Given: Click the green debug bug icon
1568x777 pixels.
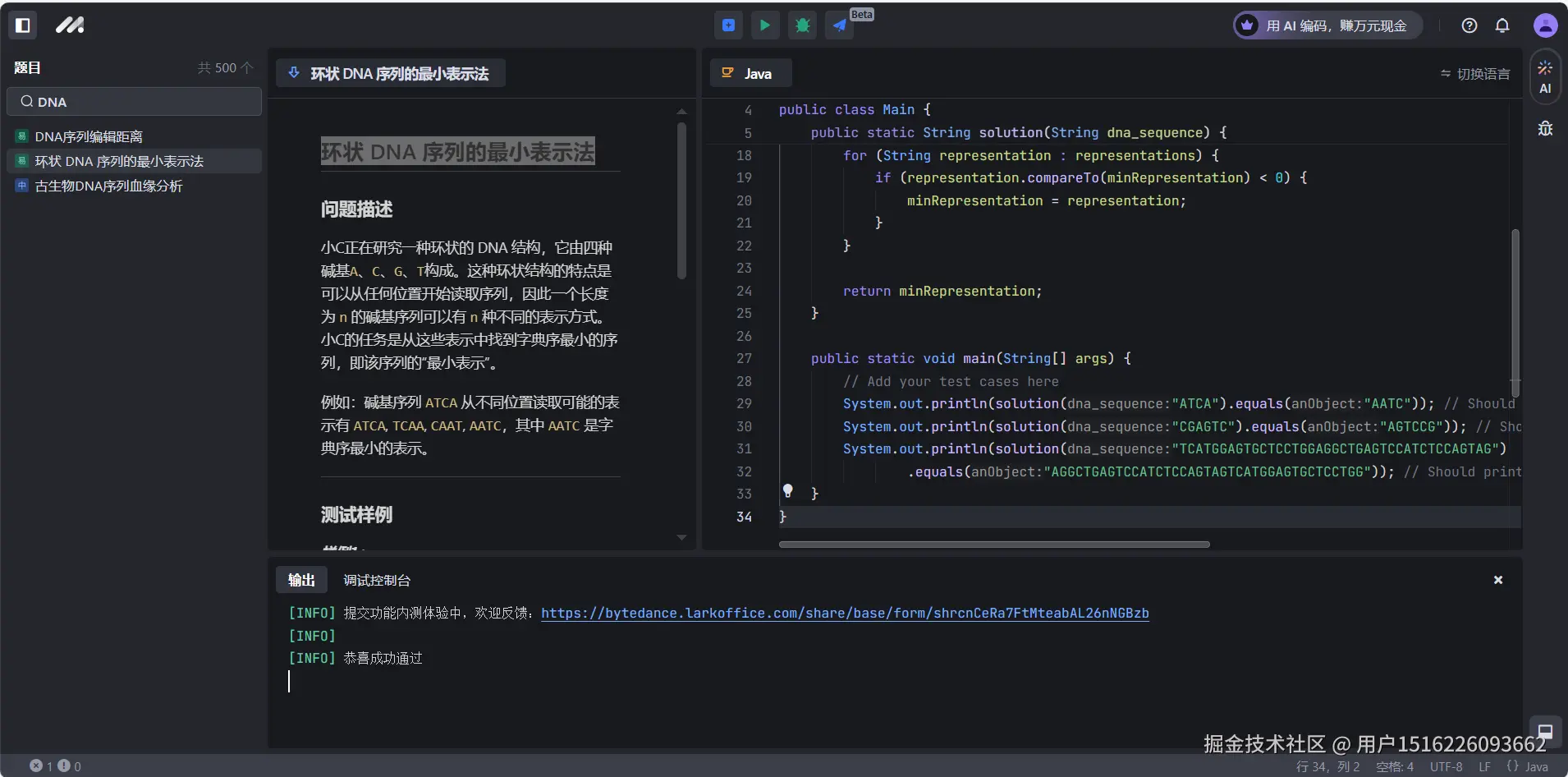Looking at the screenshot, I should point(802,25).
